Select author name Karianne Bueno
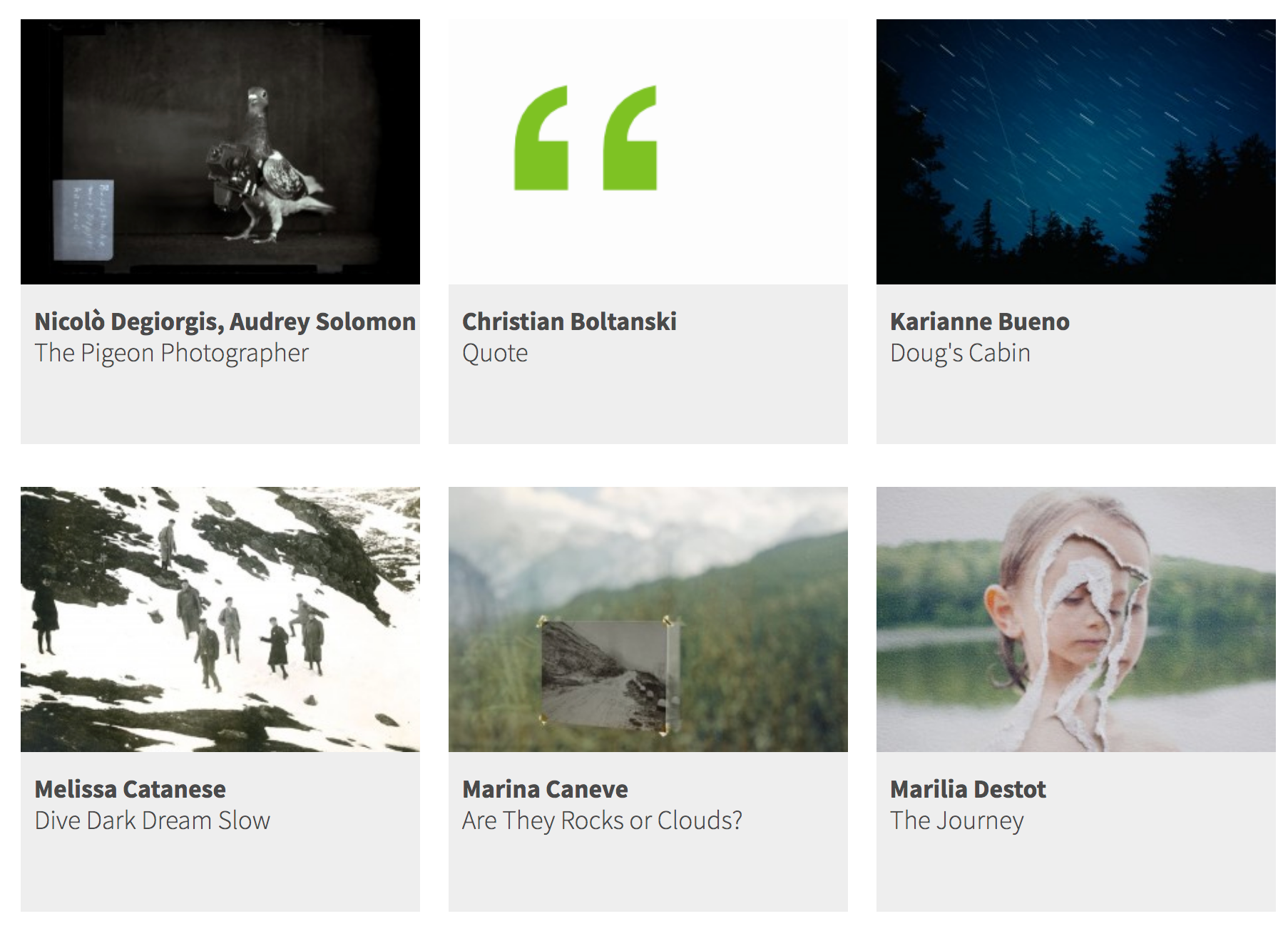1288x926 pixels. coord(979,321)
